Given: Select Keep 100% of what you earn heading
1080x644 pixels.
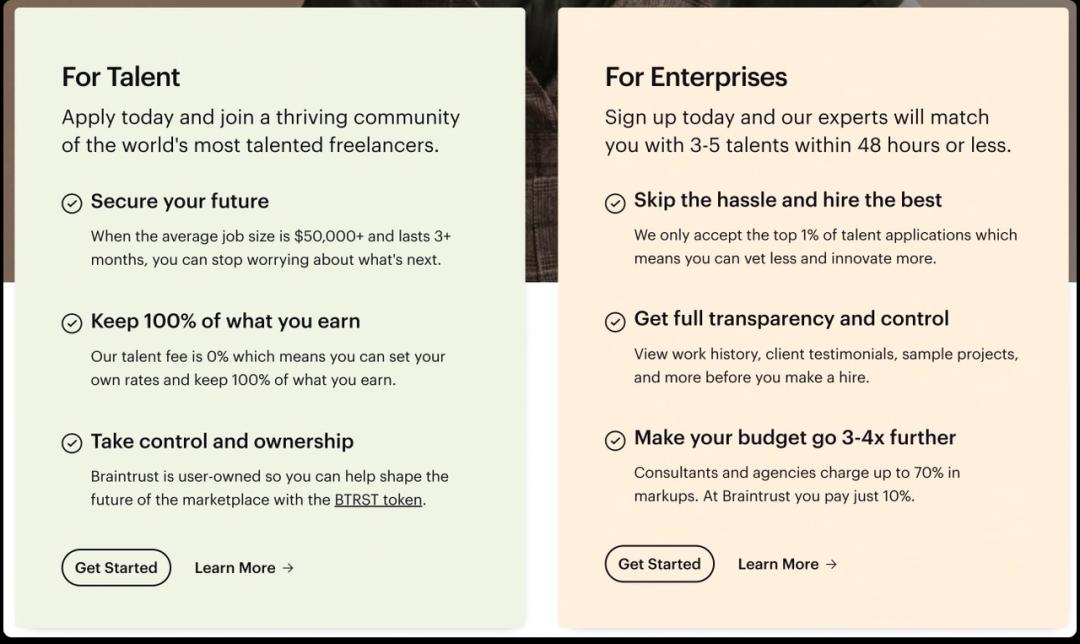Looking at the screenshot, I should [225, 321].
